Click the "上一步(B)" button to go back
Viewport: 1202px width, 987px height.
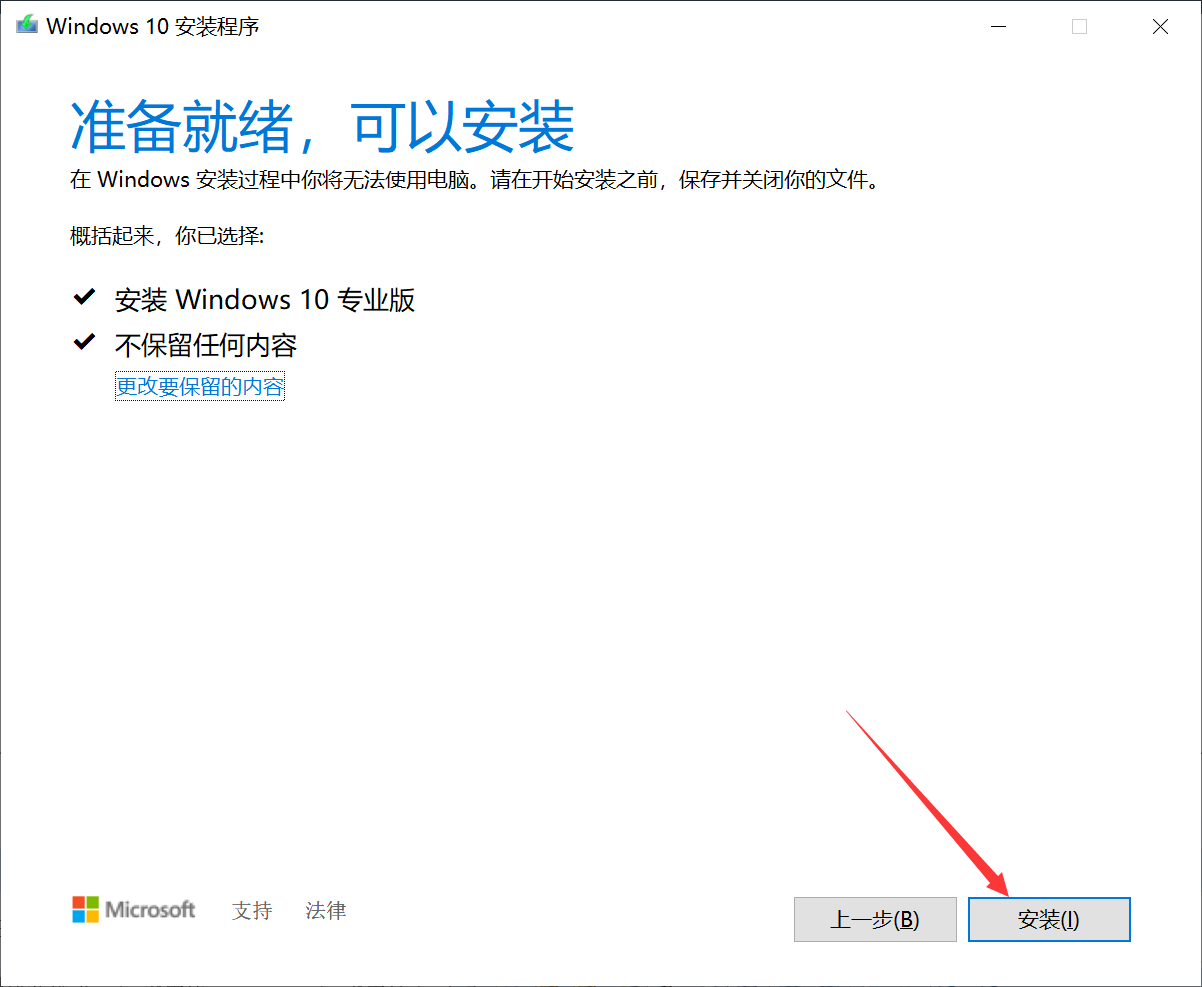click(874, 919)
